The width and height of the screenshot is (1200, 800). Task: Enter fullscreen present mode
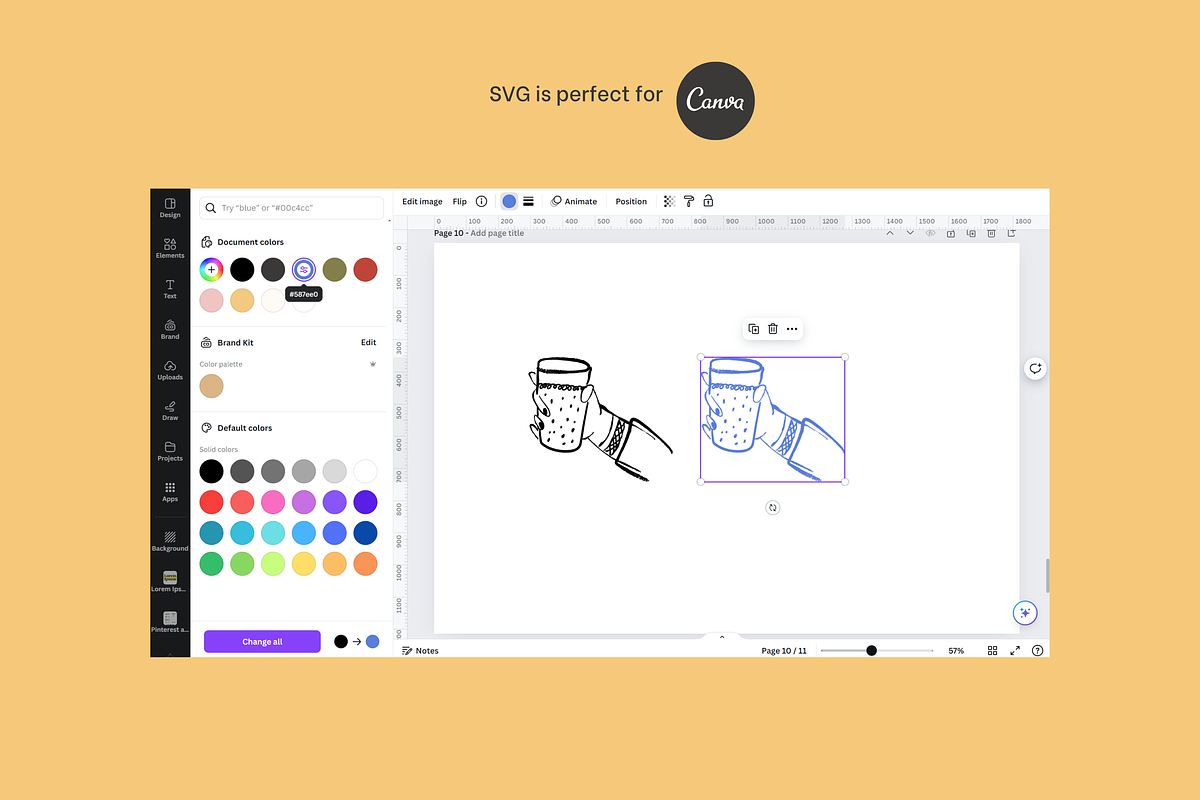[1015, 650]
